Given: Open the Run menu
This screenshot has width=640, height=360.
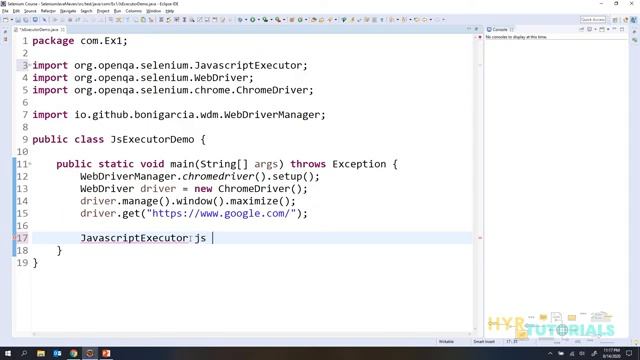Looking at the screenshot, I should pos(118,11).
